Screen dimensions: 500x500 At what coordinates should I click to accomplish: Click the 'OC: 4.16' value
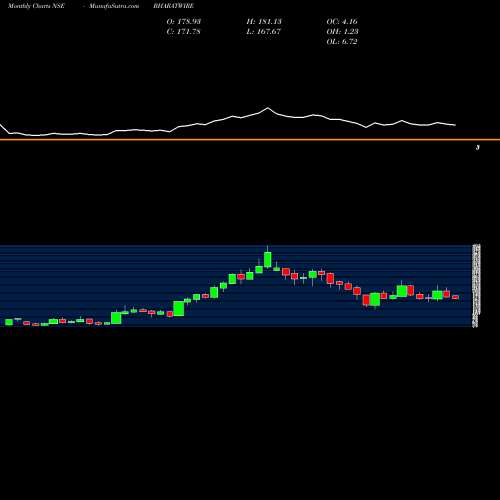click(x=342, y=22)
